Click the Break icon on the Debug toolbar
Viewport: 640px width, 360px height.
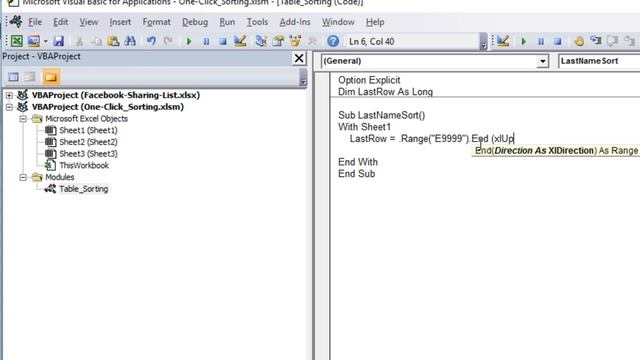541,41
